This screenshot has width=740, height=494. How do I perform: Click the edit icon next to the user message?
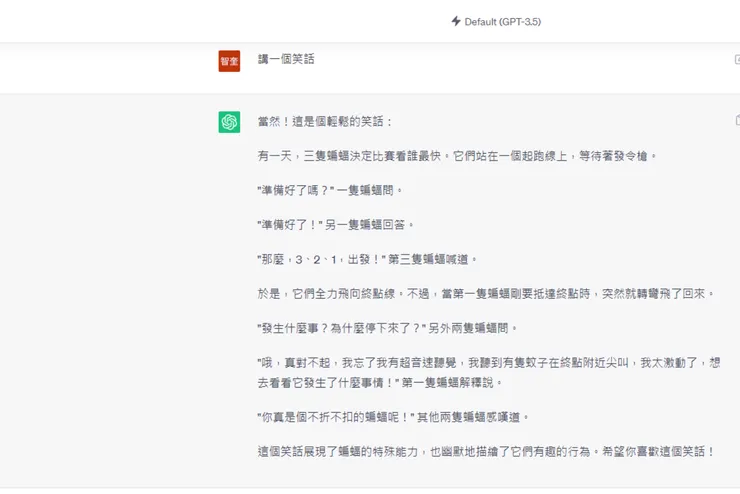click(x=737, y=59)
